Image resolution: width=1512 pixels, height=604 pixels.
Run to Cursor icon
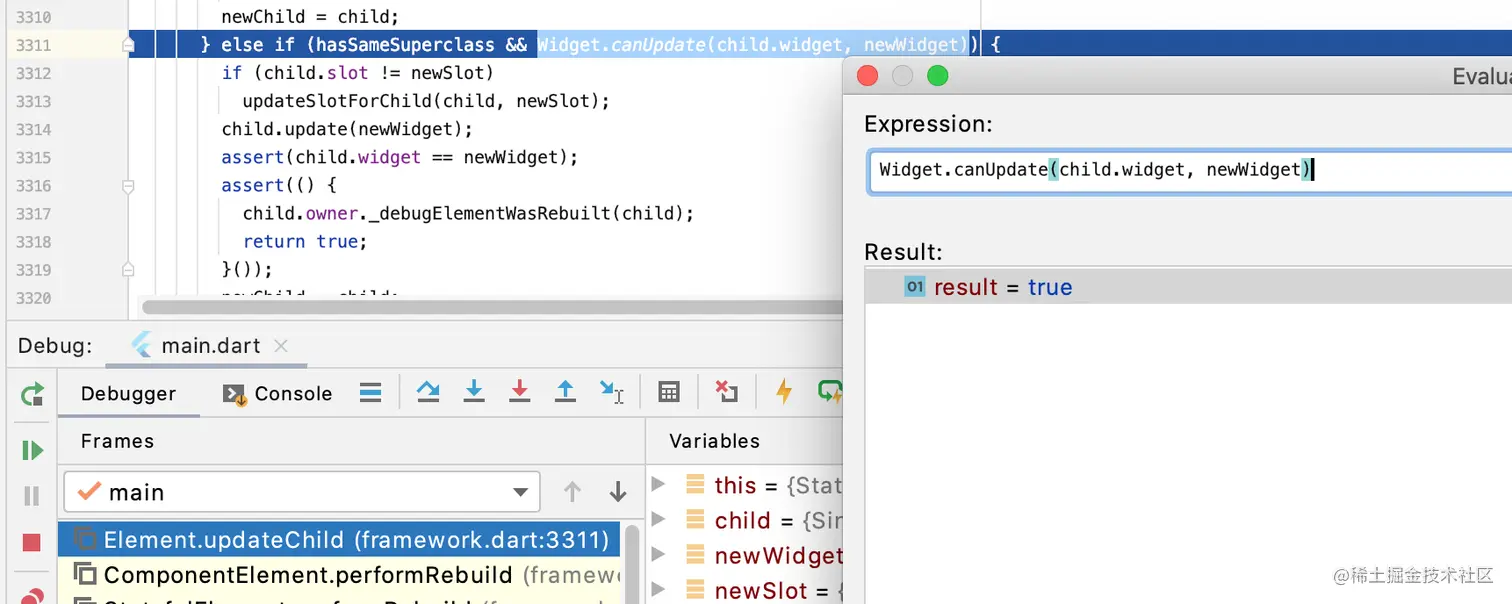click(x=611, y=392)
